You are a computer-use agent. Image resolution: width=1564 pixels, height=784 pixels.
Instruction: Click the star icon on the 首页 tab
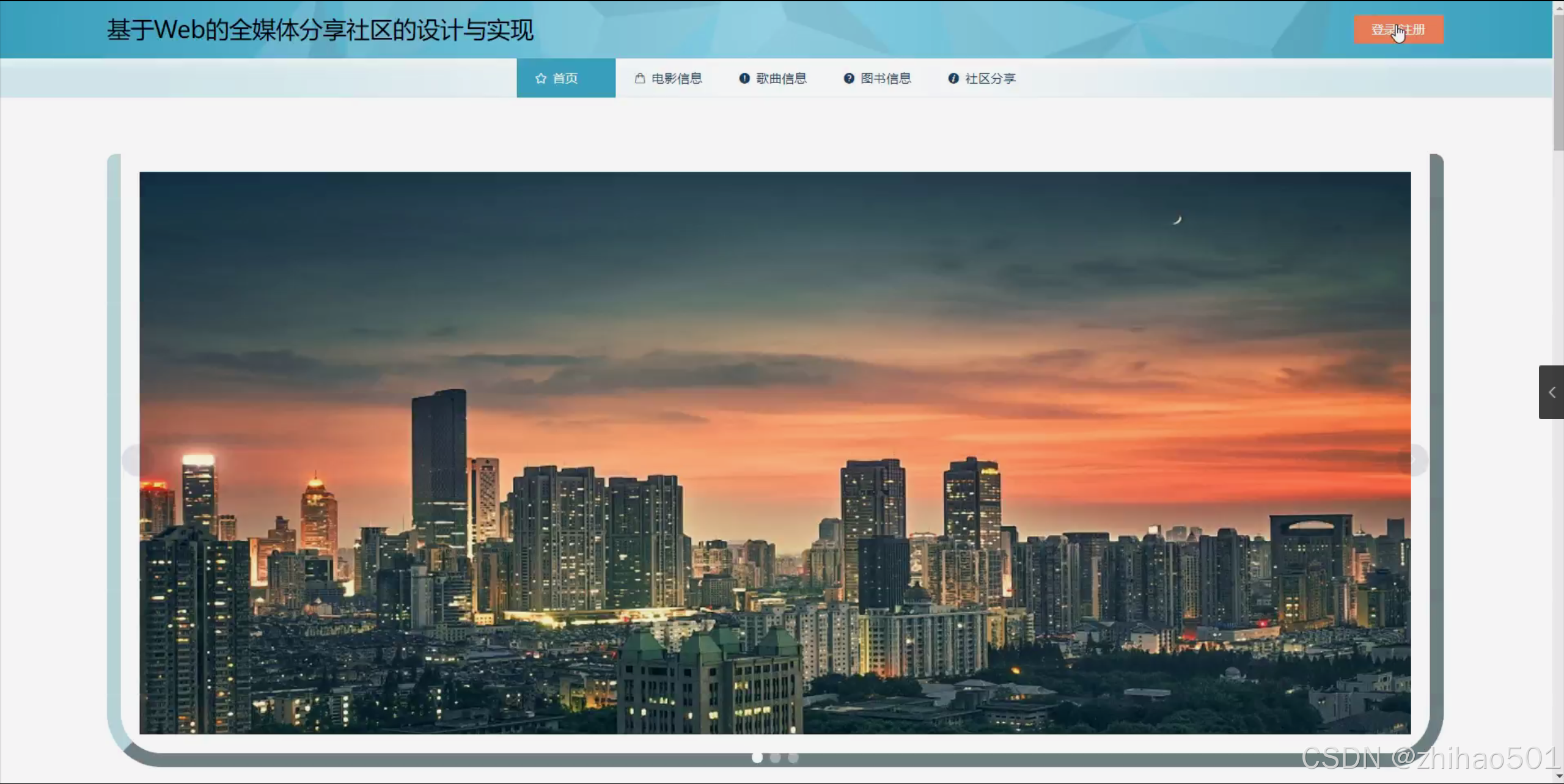[542, 78]
